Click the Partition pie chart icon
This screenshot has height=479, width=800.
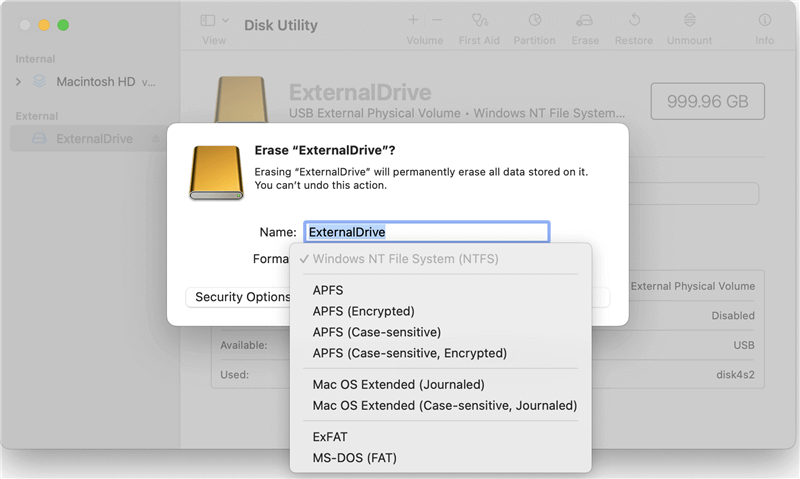click(535, 20)
